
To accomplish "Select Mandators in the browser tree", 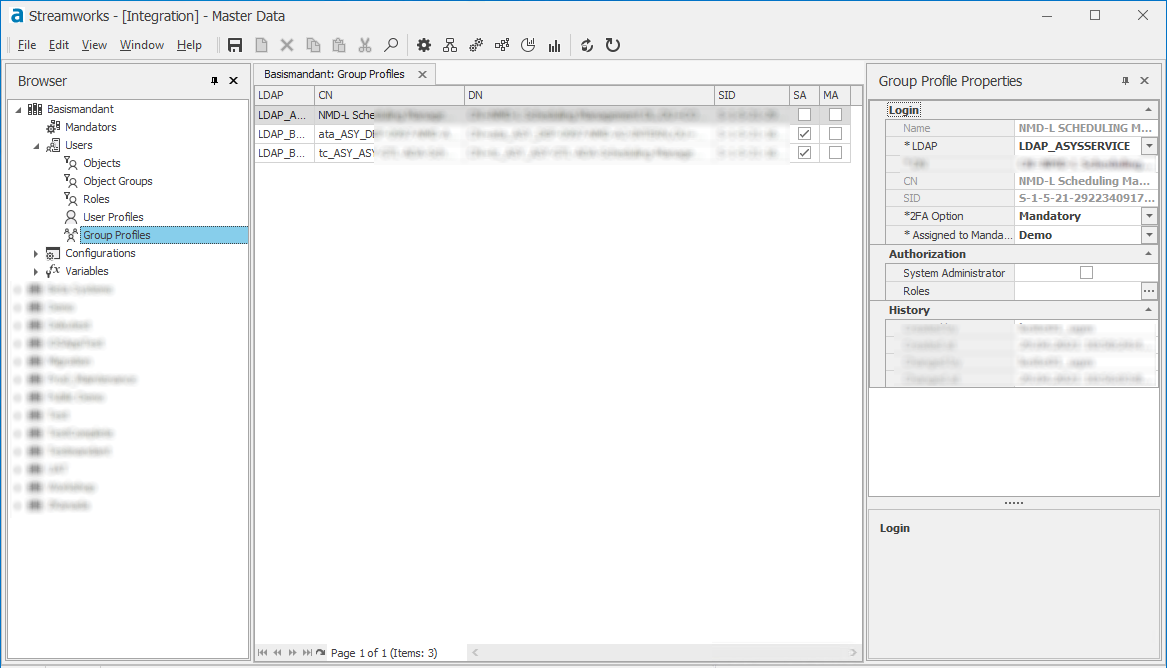I will click(91, 127).
